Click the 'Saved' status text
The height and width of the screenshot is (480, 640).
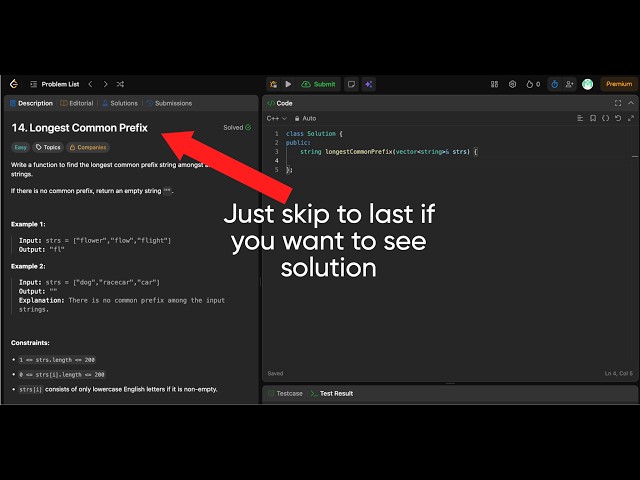click(x=275, y=373)
